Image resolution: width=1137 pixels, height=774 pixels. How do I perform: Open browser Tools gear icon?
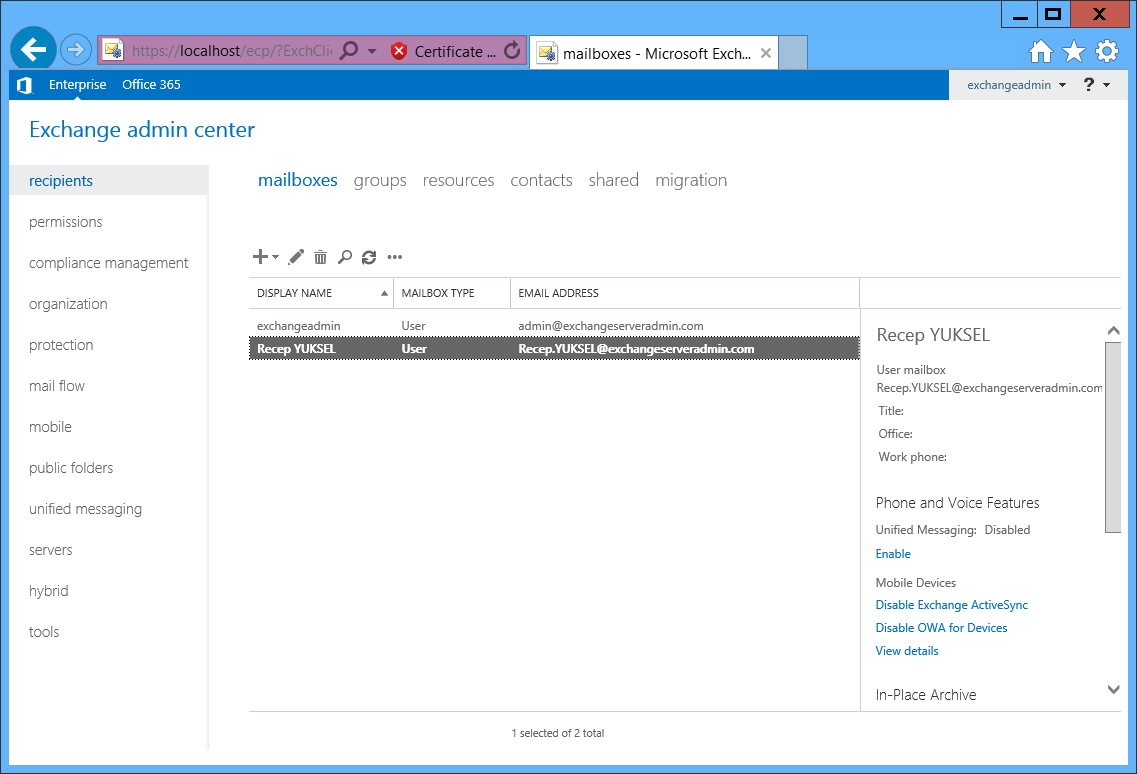click(1107, 52)
